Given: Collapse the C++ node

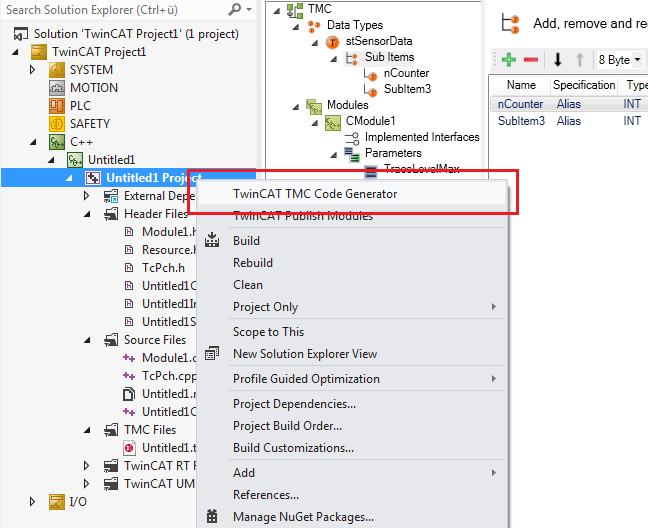Looking at the screenshot, I should 33,143.
